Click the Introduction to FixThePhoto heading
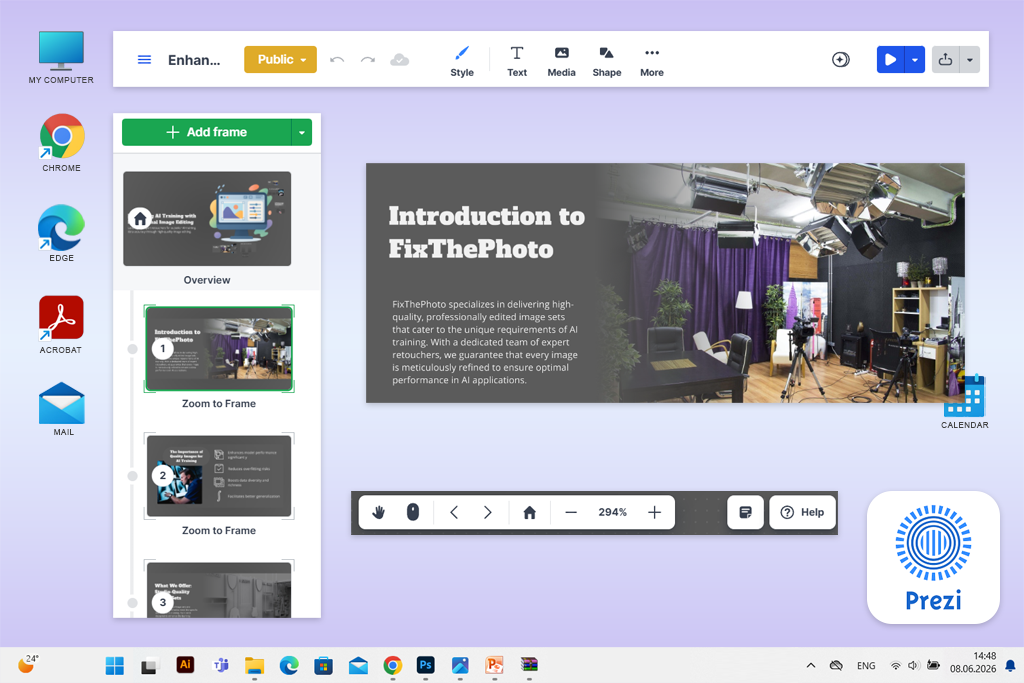Screen dimensions: 1024x683 [x=487, y=232]
